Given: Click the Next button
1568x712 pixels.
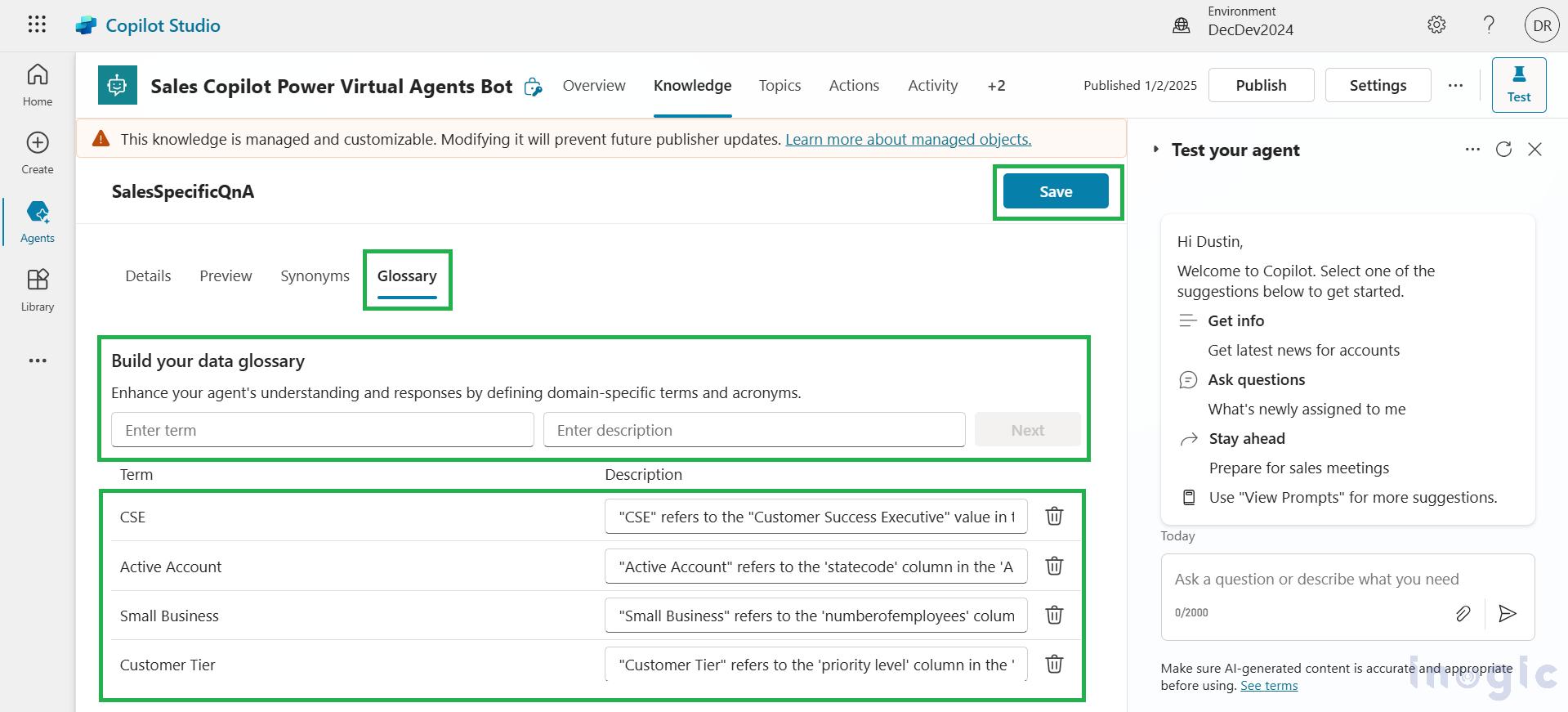Looking at the screenshot, I should click(1027, 430).
